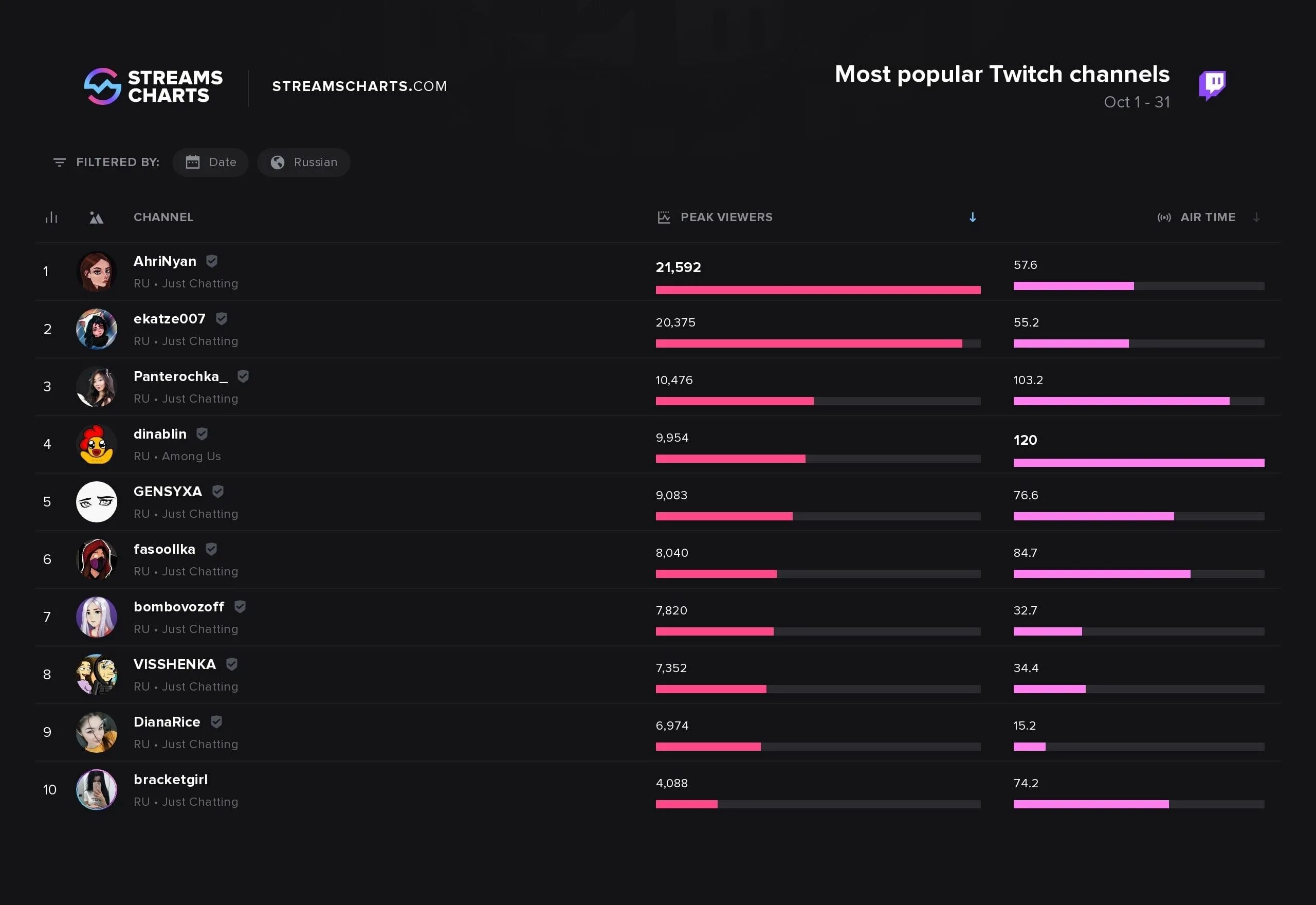1316x905 pixels.
Task: Click GENSYXA's profile avatar
Action: click(x=96, y=502)
